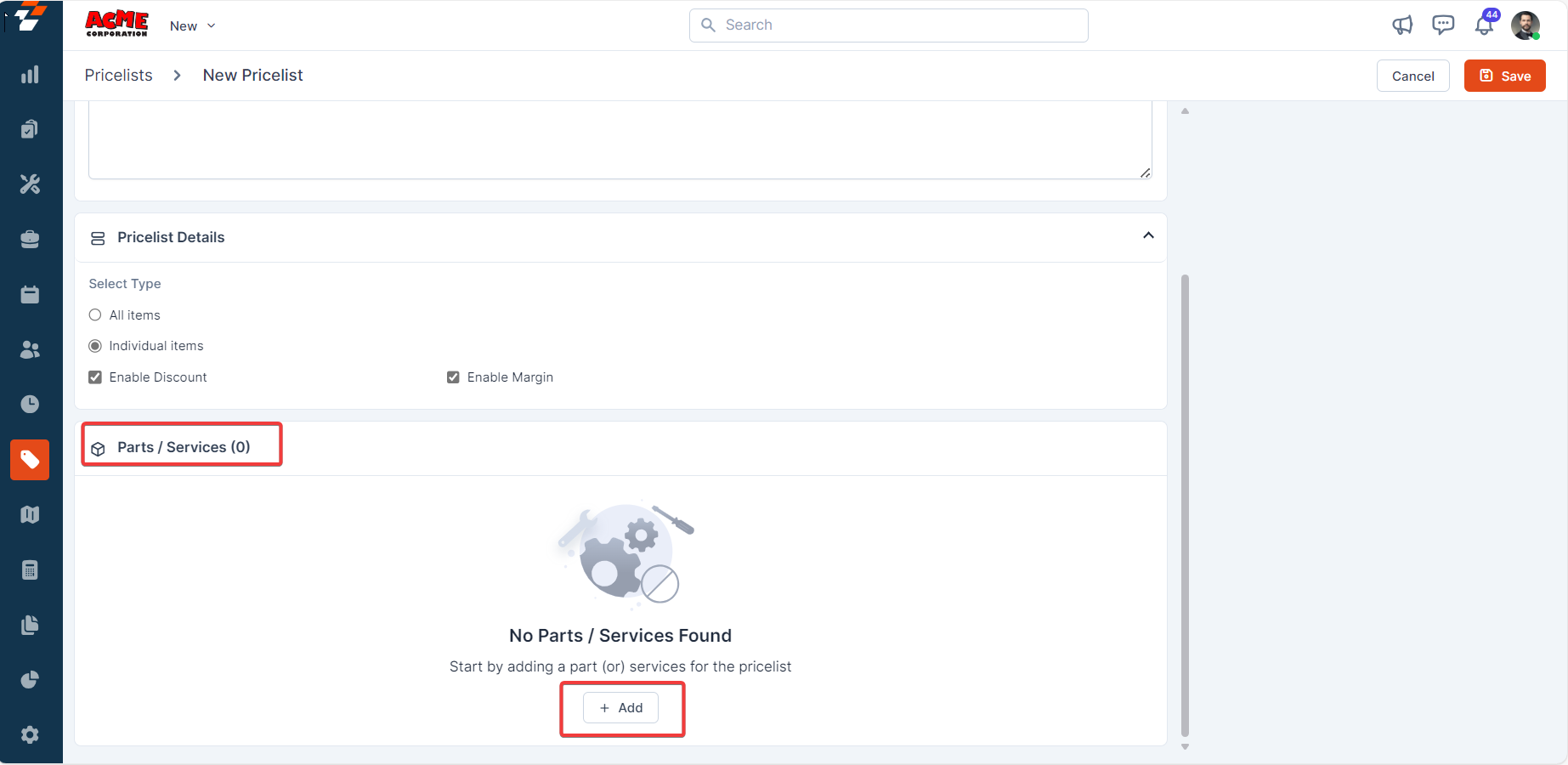The height and width of the screenshot is (765, 1568).
Task: Open the calendar icon in sidebar
Action: point(30,294)
